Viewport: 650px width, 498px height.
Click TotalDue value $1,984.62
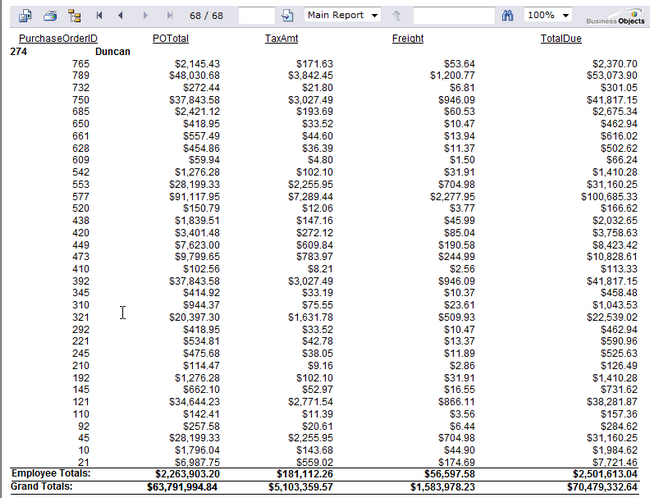pos(615,450)
